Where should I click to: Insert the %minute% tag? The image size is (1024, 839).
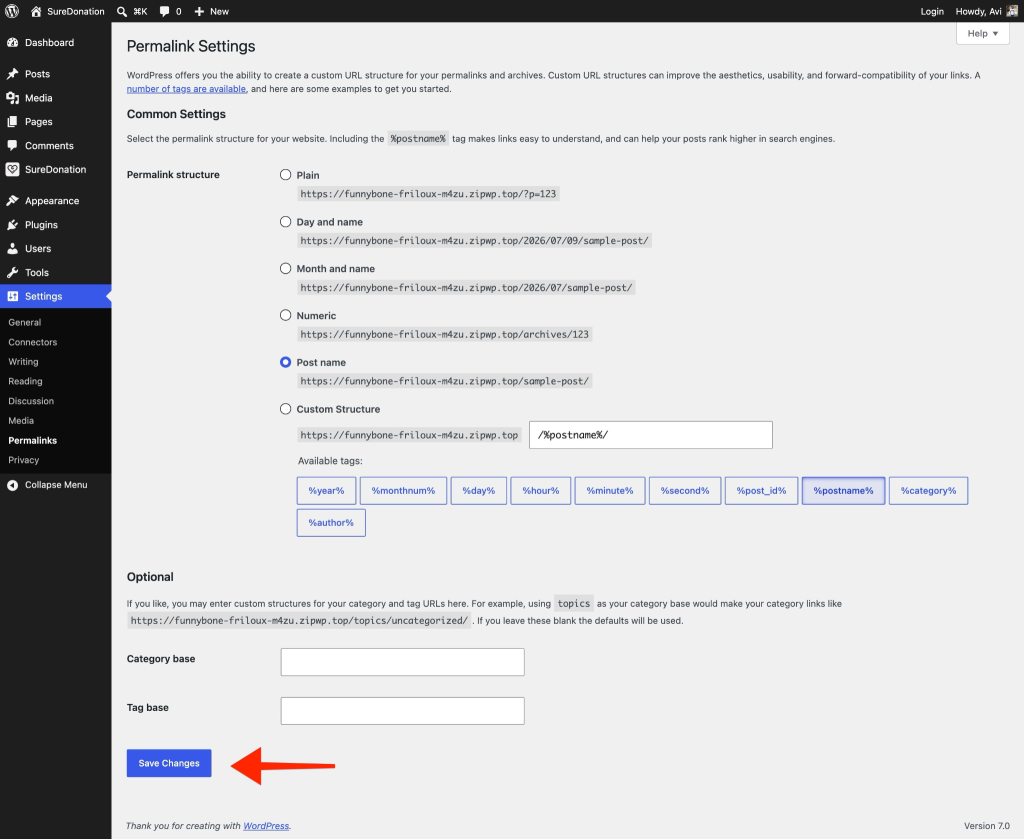[610, 490]
